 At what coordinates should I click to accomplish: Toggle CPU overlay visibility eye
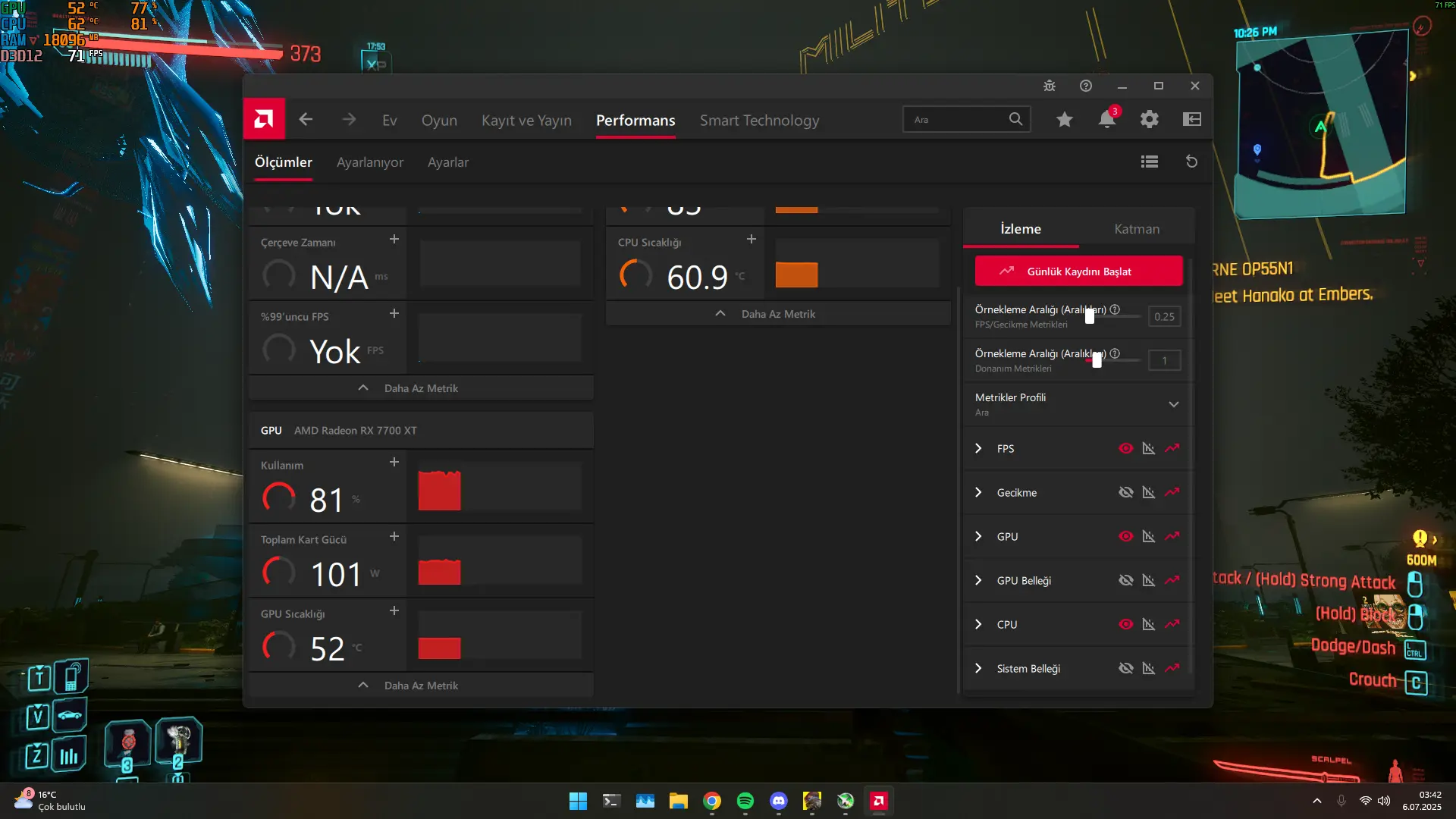pos(1126,625)
